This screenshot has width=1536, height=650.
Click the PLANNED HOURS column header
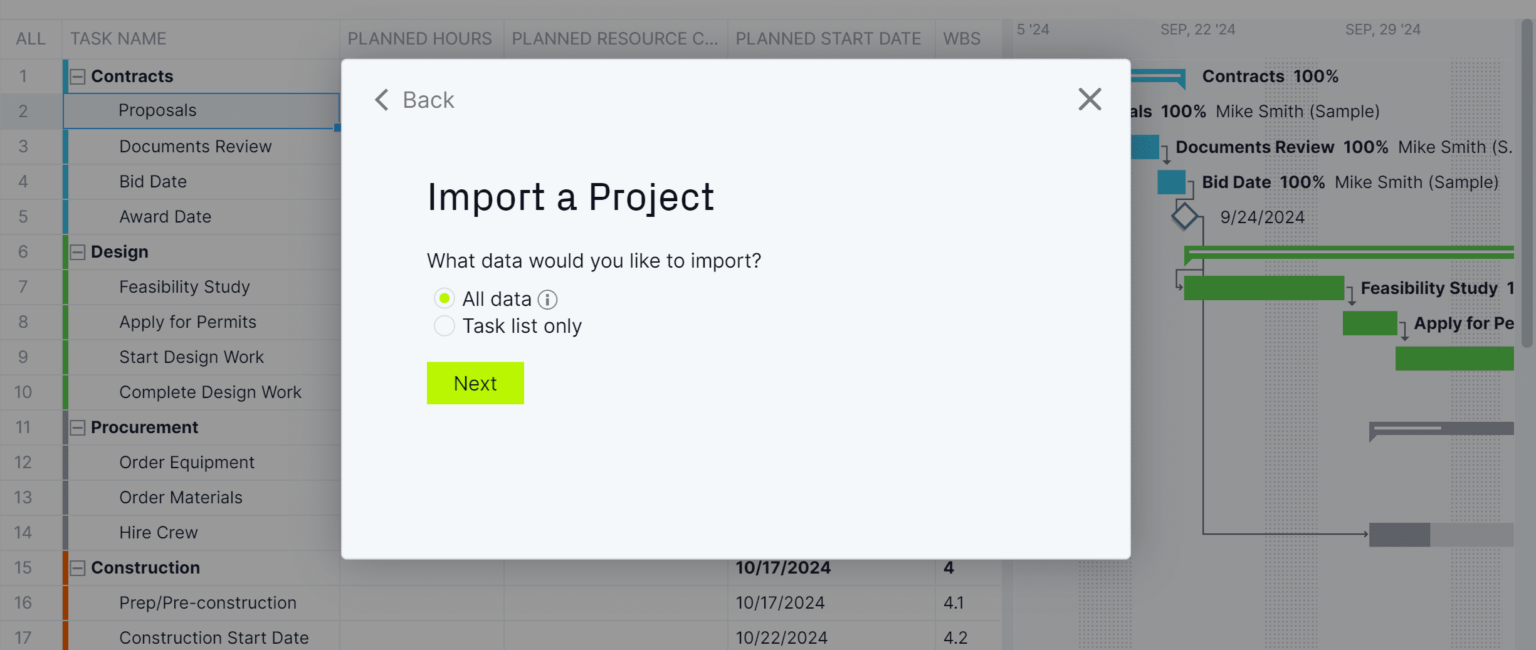click(420, 38)
